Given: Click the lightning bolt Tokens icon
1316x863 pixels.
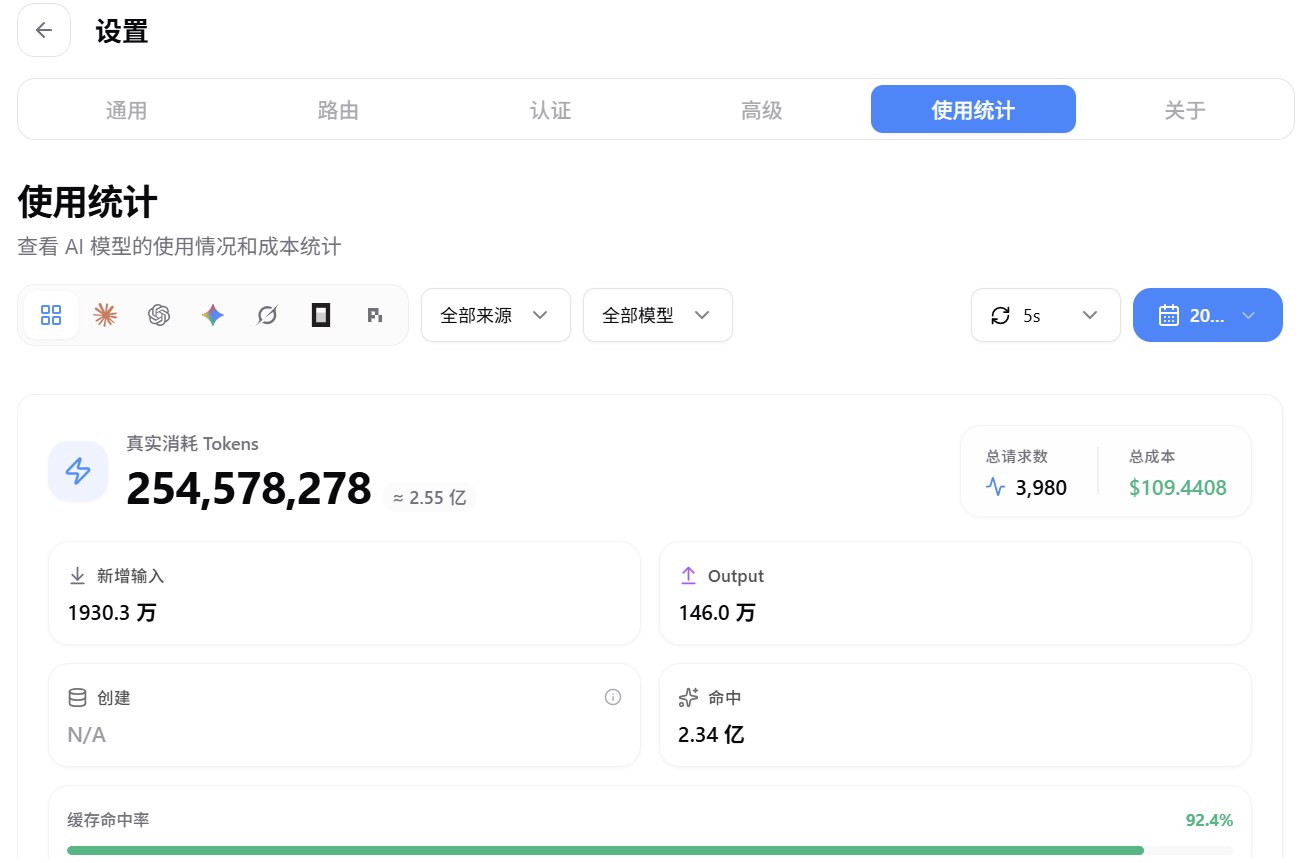Looking at the screenshot, I should coord(78,471).
